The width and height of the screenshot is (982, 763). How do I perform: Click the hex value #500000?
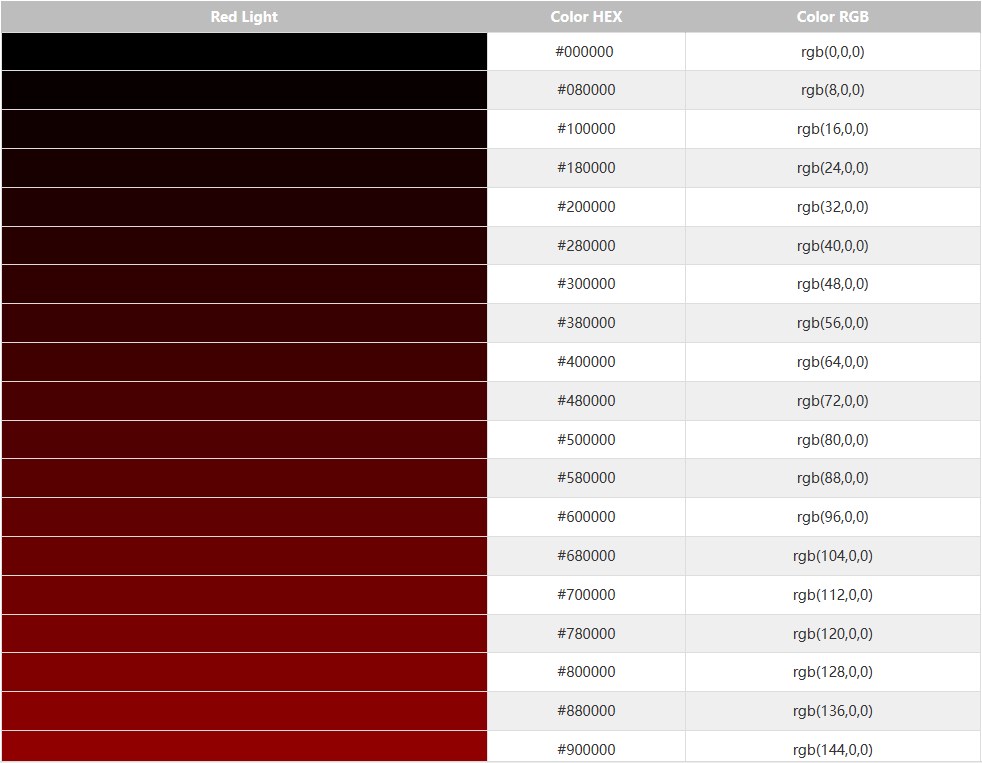tap(586, 439)
